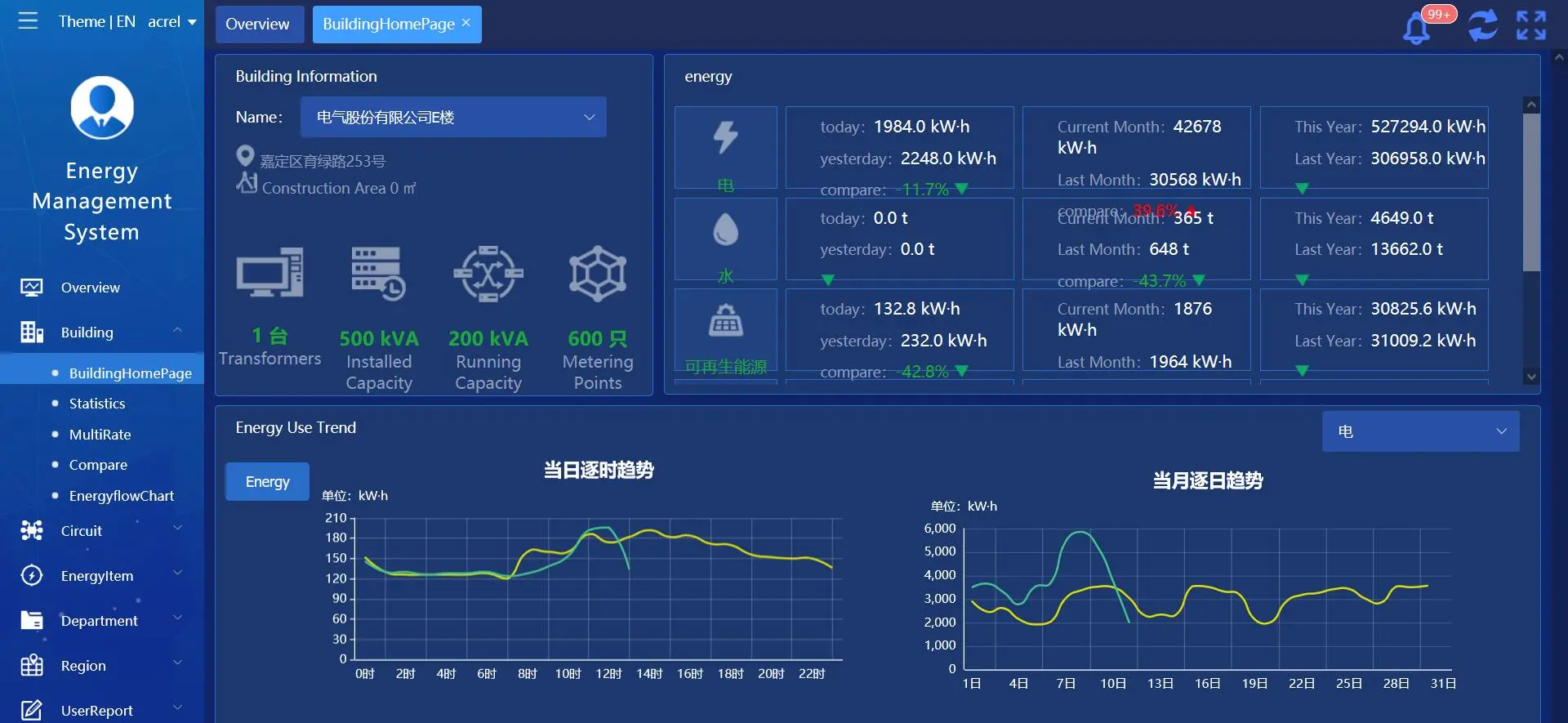Click the Region sidebar icon
1568x723 pixels.
pyautogui.click(x=32, y=666)
